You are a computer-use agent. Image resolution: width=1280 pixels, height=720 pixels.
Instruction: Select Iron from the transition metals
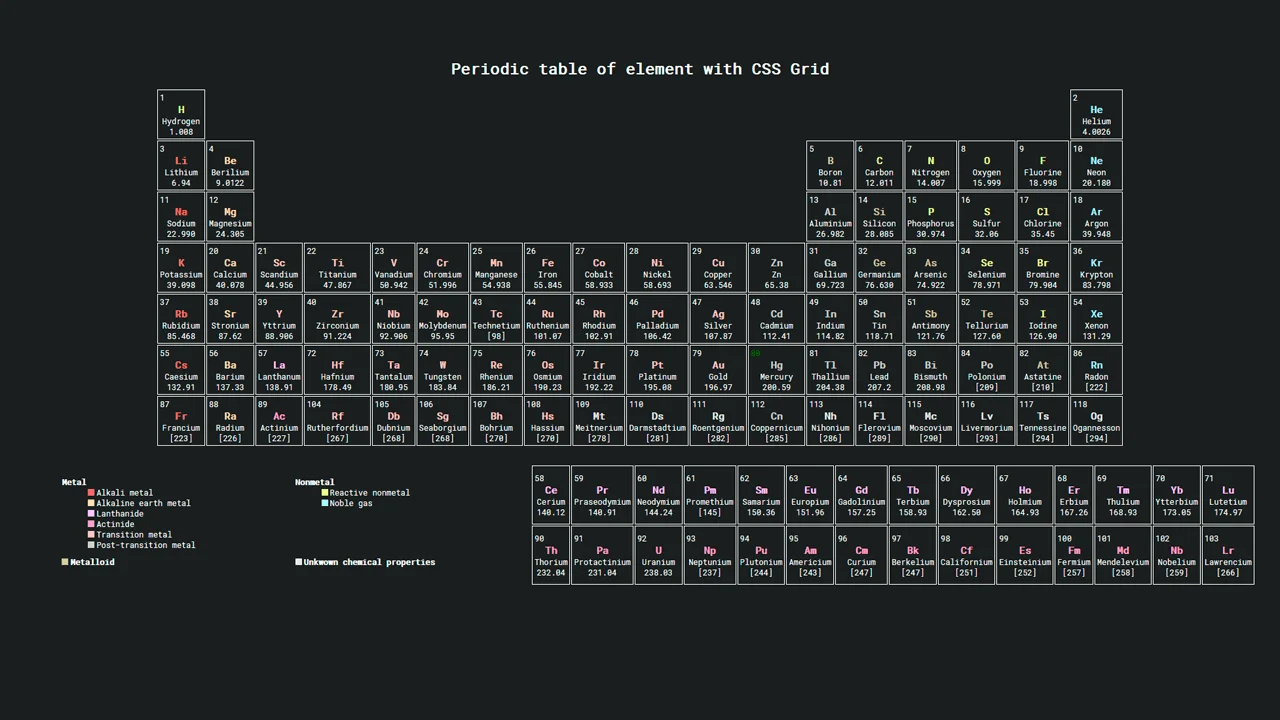548,268
